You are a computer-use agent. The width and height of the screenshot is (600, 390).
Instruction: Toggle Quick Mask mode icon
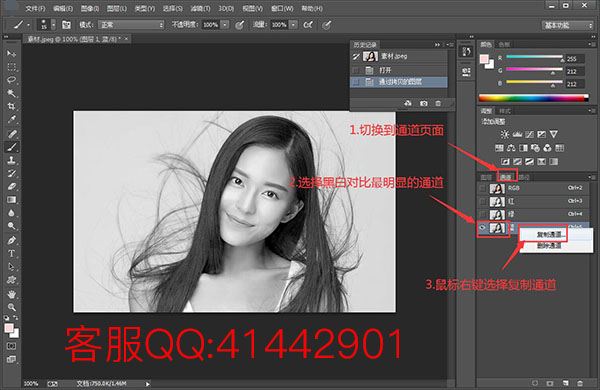click(x=11, y=346)
